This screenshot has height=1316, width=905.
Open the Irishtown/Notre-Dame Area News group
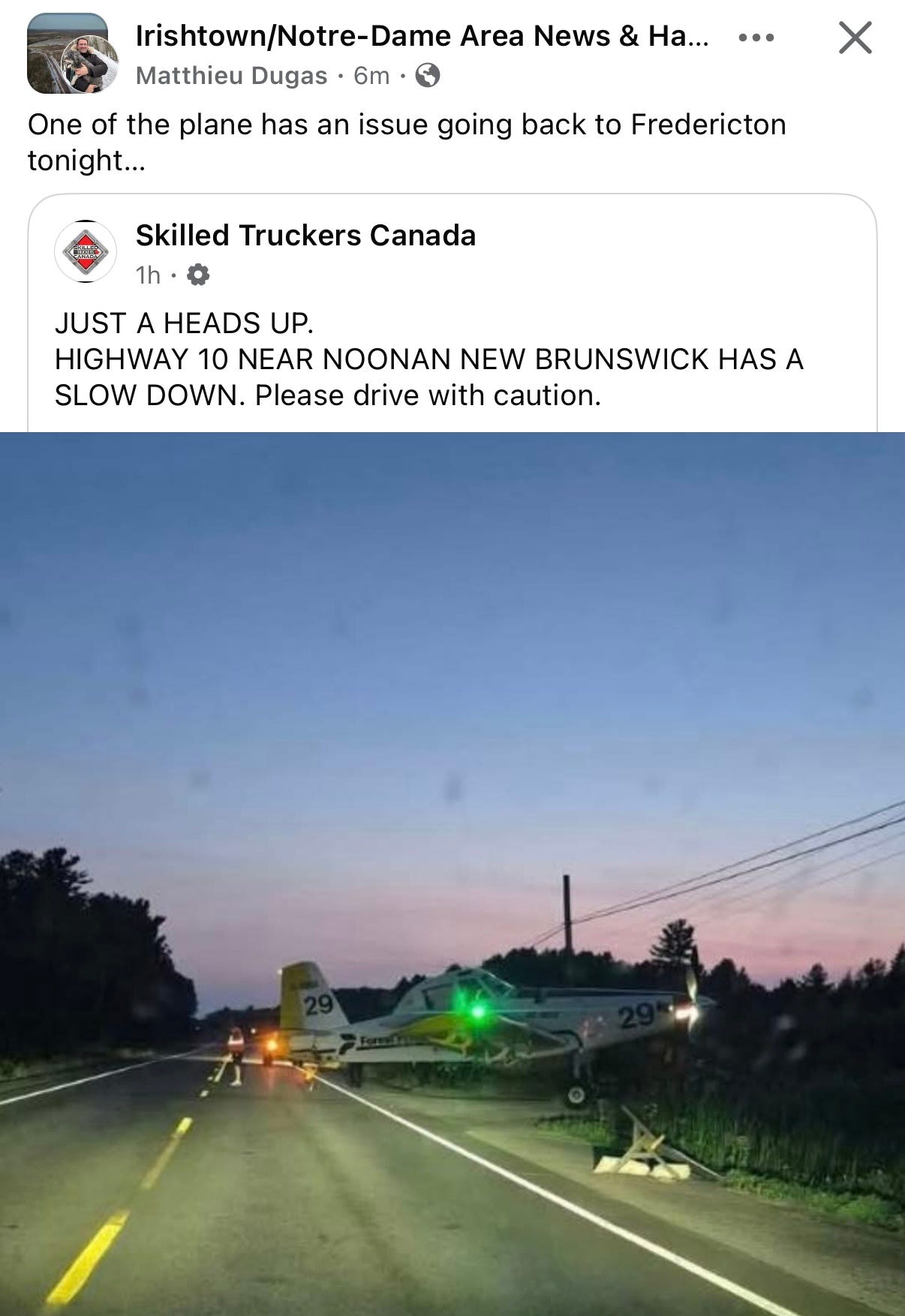422,36
